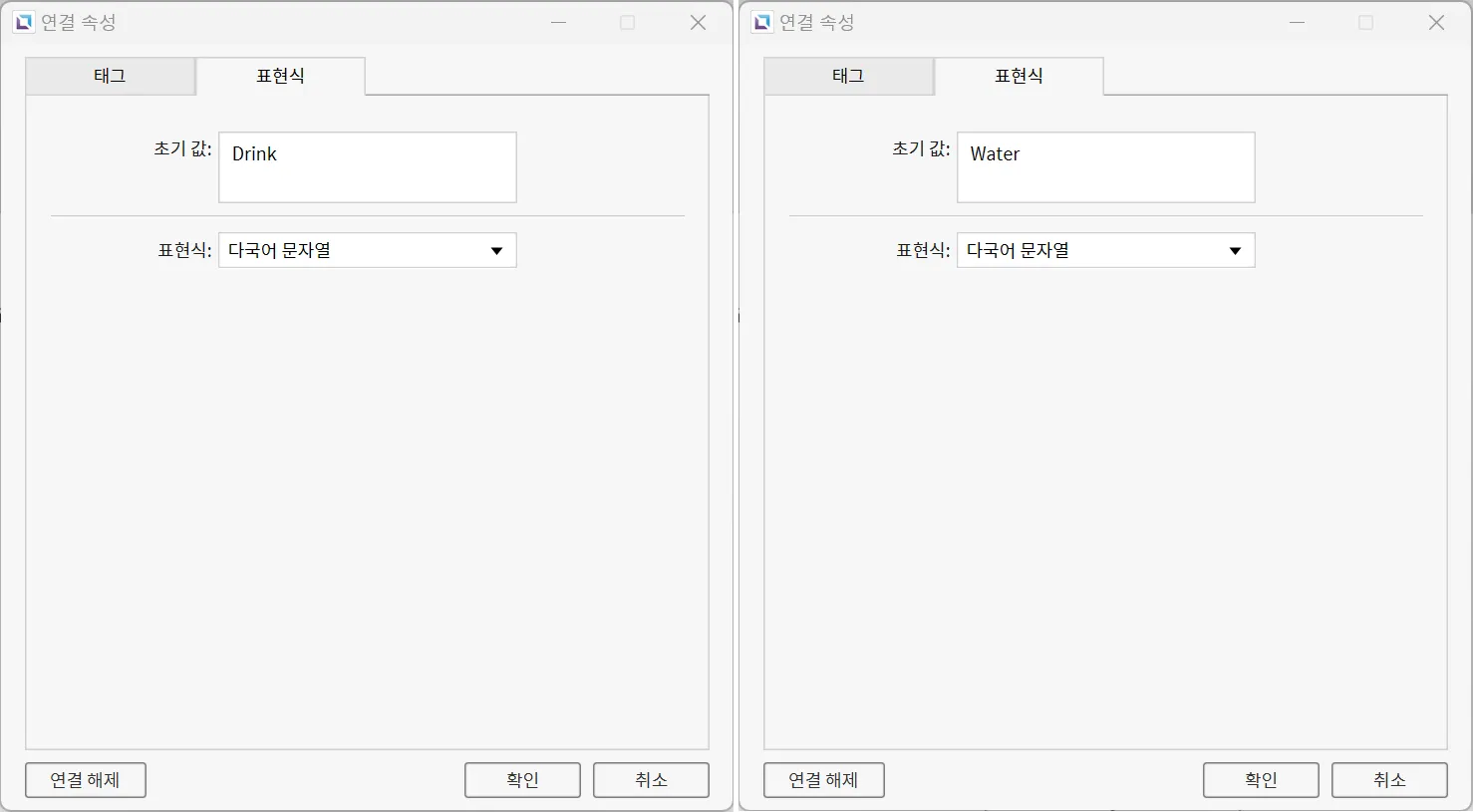Switch to 태그 tab in the Water dialog

(848, 76)
